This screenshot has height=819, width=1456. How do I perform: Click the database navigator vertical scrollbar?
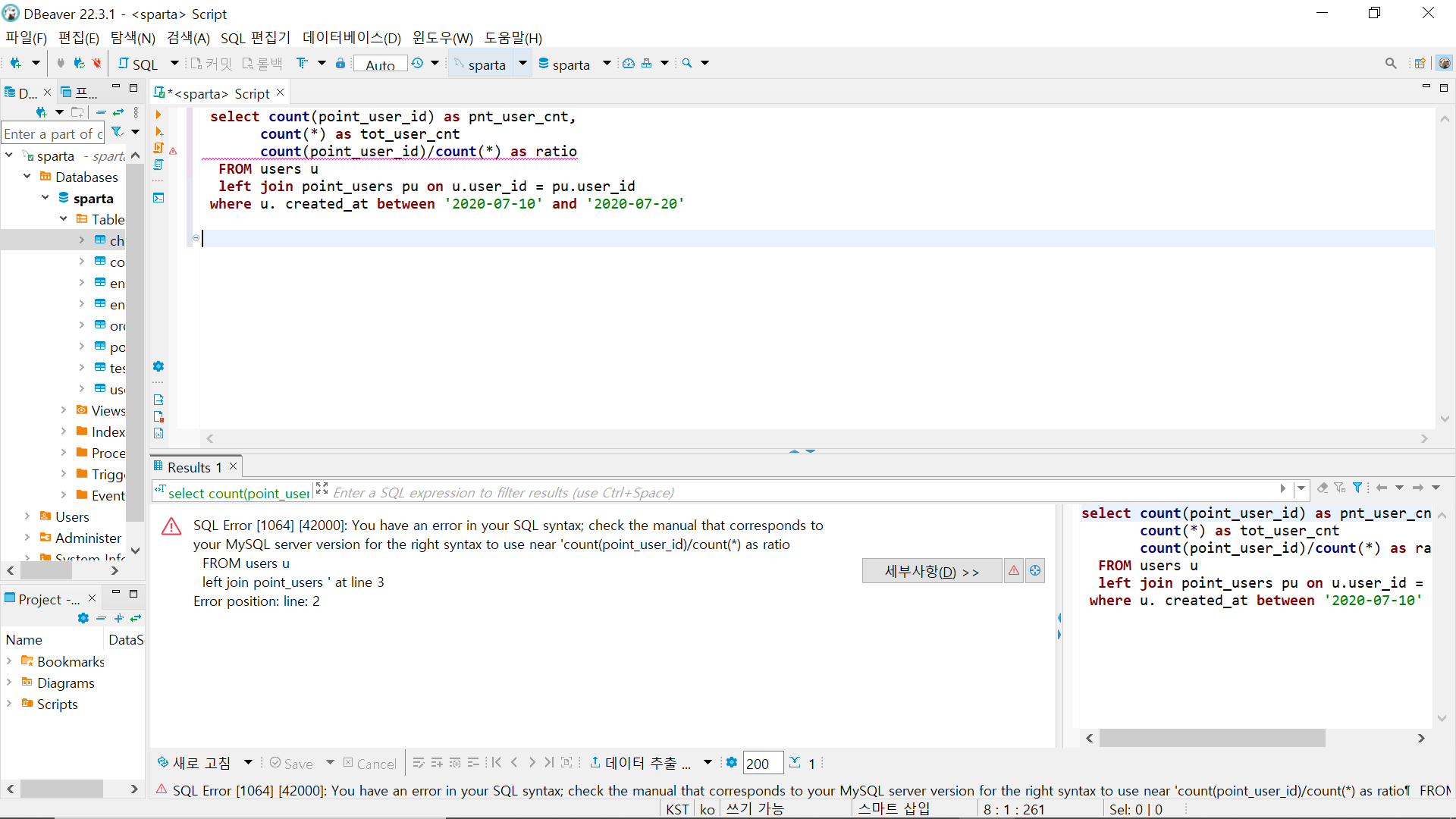tap(135, 342)
